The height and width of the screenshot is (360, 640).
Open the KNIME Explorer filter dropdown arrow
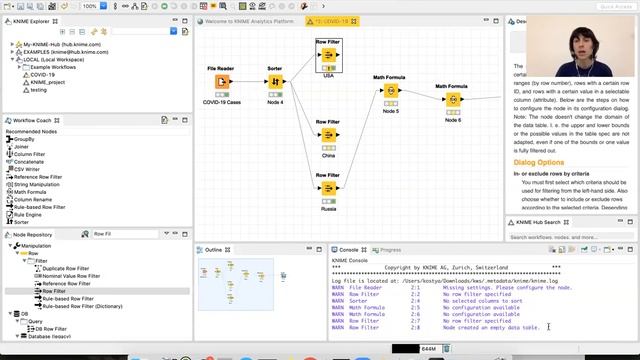173,31
